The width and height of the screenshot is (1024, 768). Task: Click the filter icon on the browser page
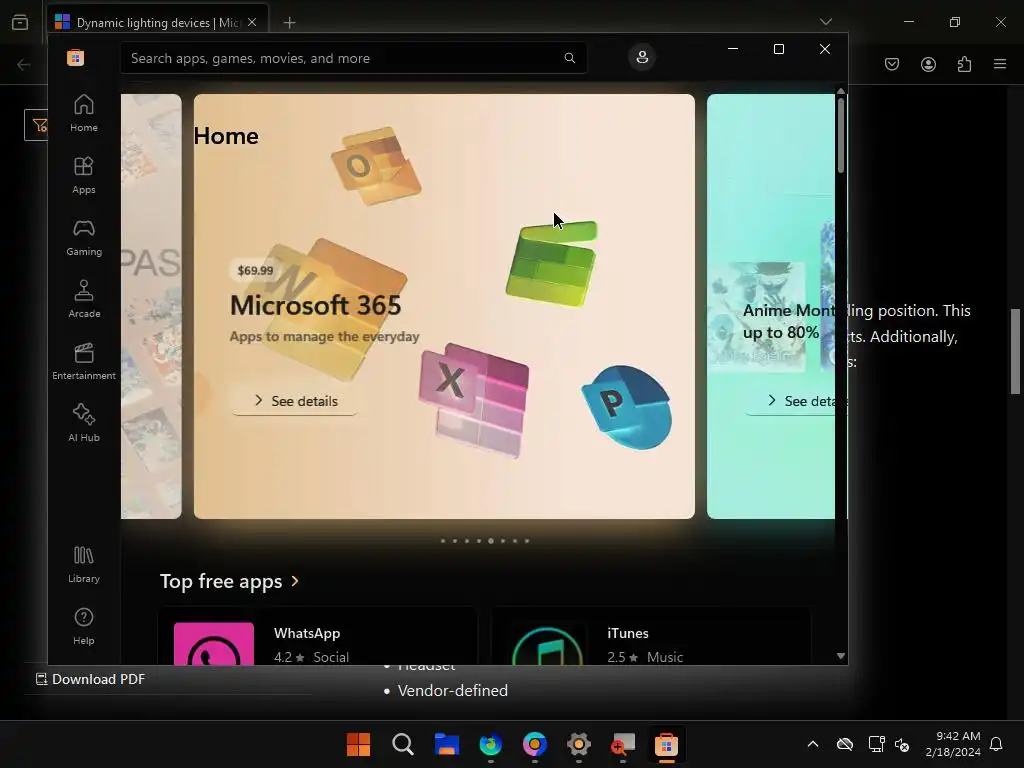click(x=38, y=125)
